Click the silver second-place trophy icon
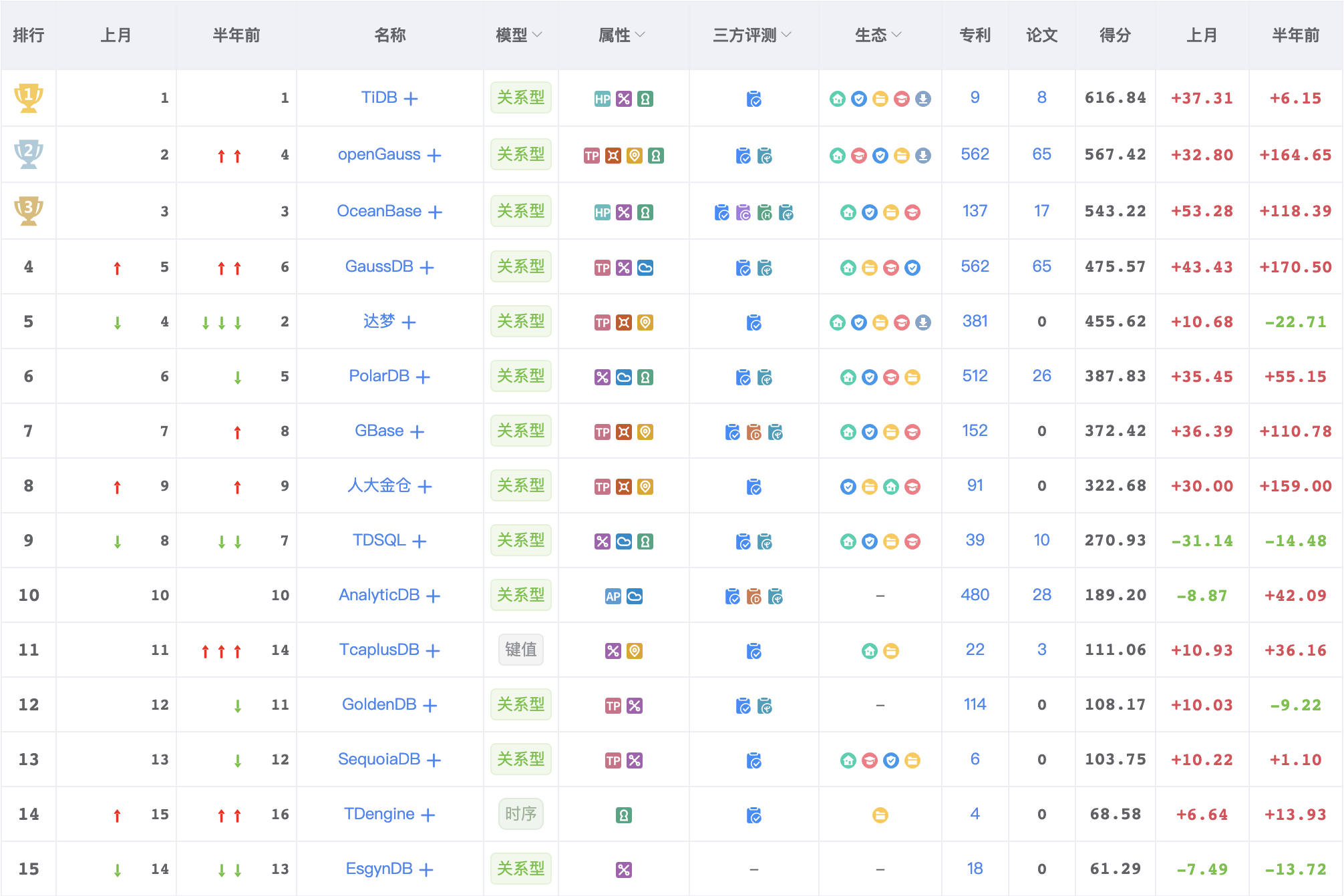Image resolution: width=1344 pixels, height=896 pixels. click(29, 154)
